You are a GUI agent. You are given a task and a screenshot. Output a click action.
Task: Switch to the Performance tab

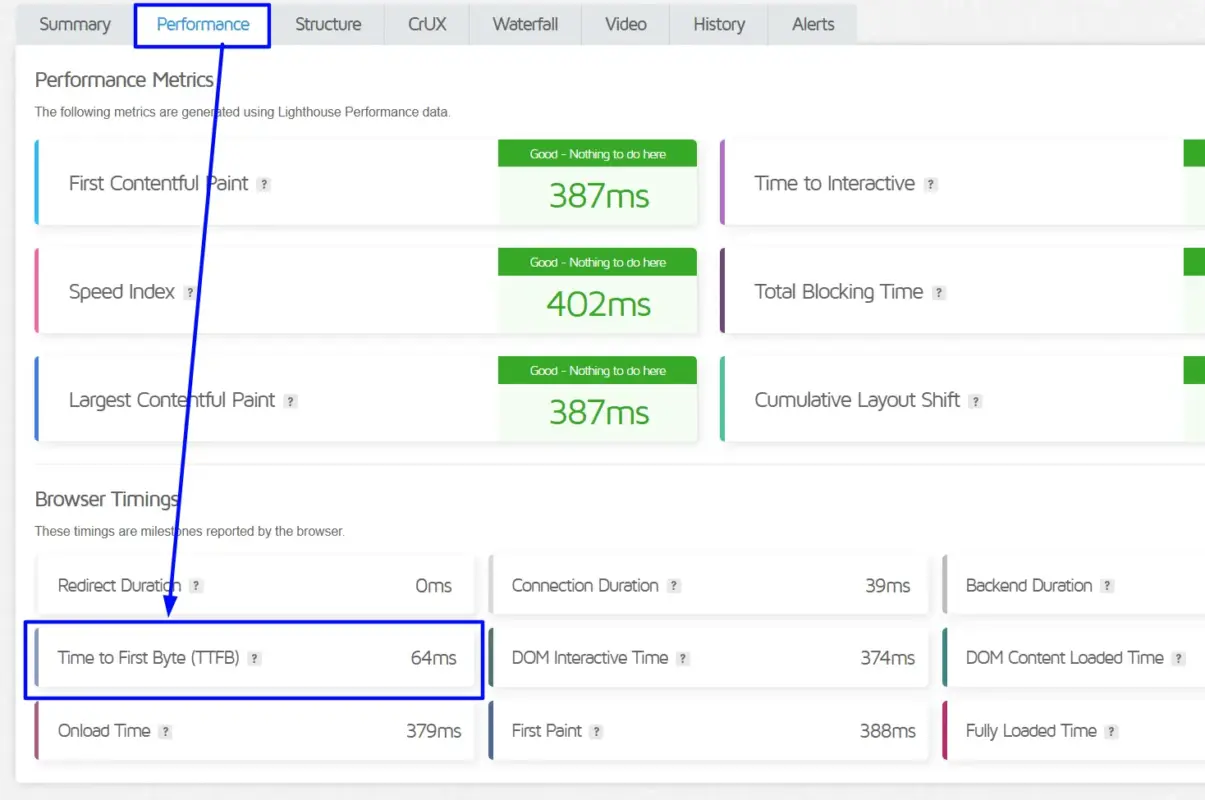[x=203, y=25]
